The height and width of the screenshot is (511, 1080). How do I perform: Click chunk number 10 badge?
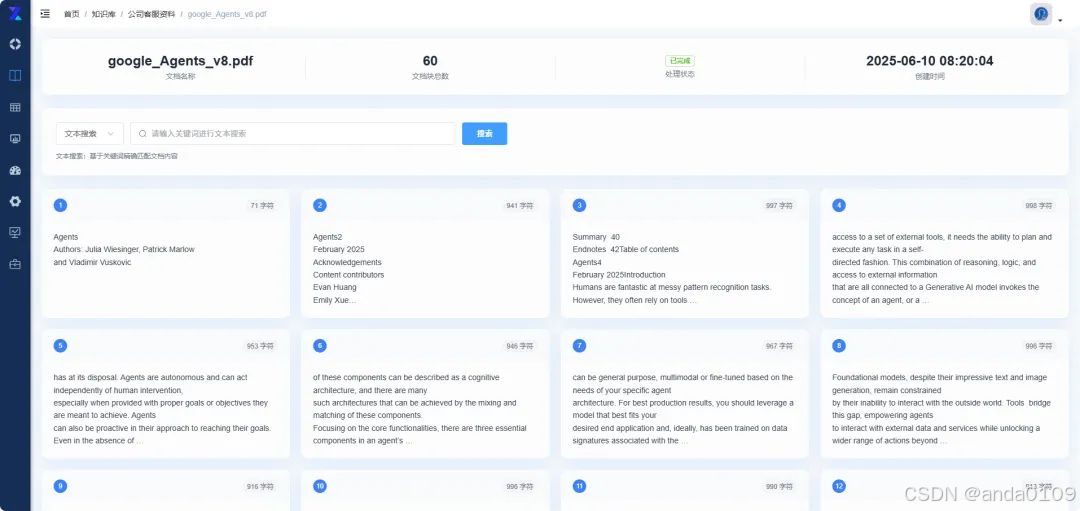point(320,486)
